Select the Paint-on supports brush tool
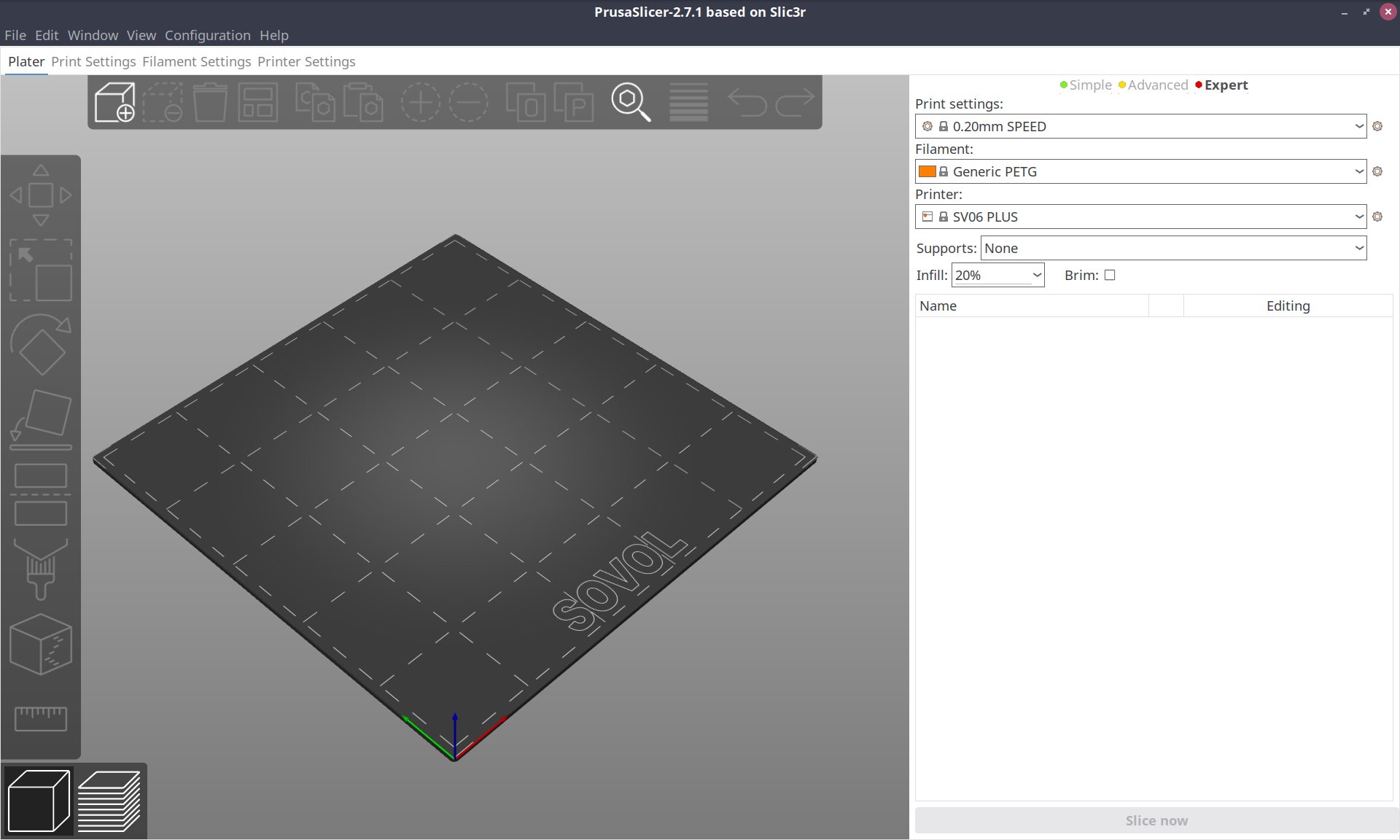Image resolution: width=1400 pixels, height=840 pixels. pyautogui.click(x=41, y=569)
